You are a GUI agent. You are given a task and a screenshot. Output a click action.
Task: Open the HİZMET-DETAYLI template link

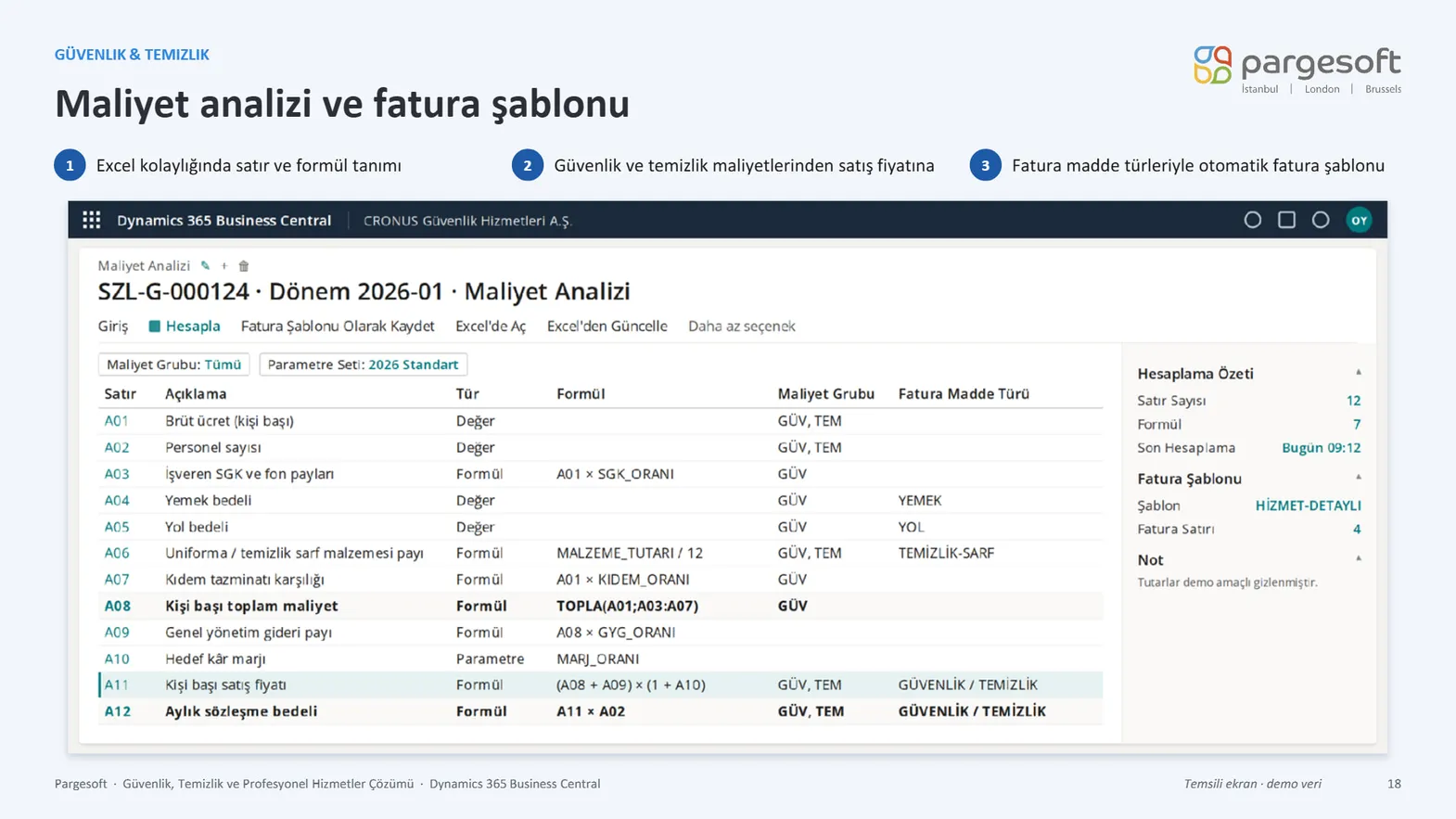(x=1308, y=505)
